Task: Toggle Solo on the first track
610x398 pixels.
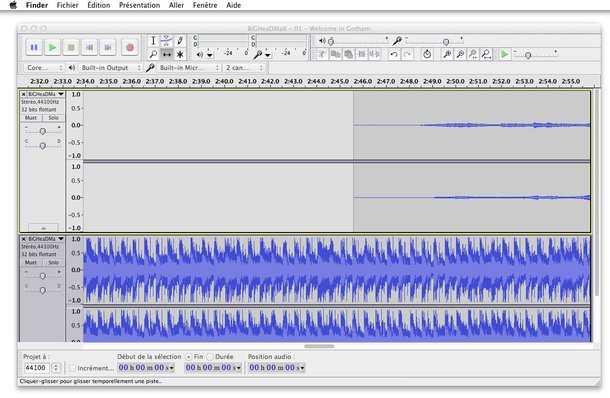Action: [x=54, y=117]
